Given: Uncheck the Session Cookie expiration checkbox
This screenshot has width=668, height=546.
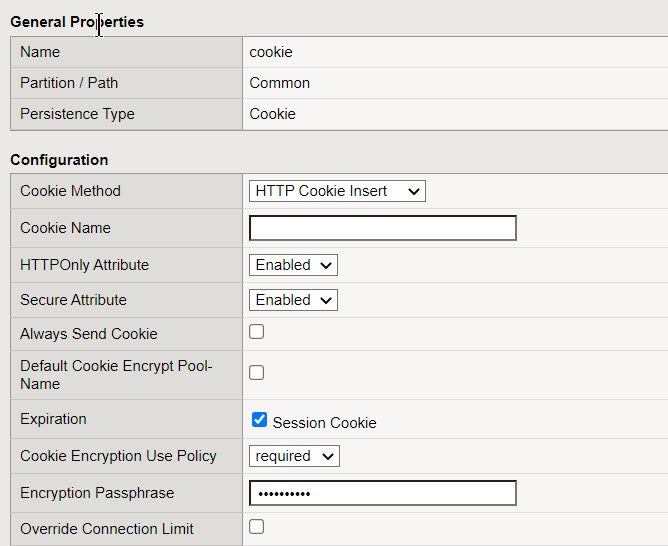Looking at the screenshot, I should (x=259, y=420).
